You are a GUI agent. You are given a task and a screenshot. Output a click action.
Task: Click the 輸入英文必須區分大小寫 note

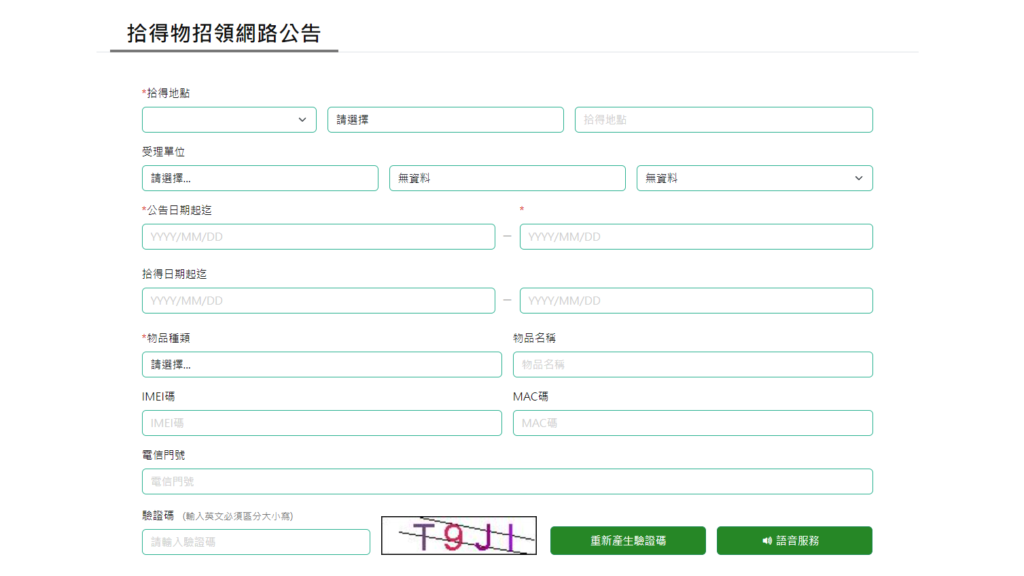[x=238, y=517]
